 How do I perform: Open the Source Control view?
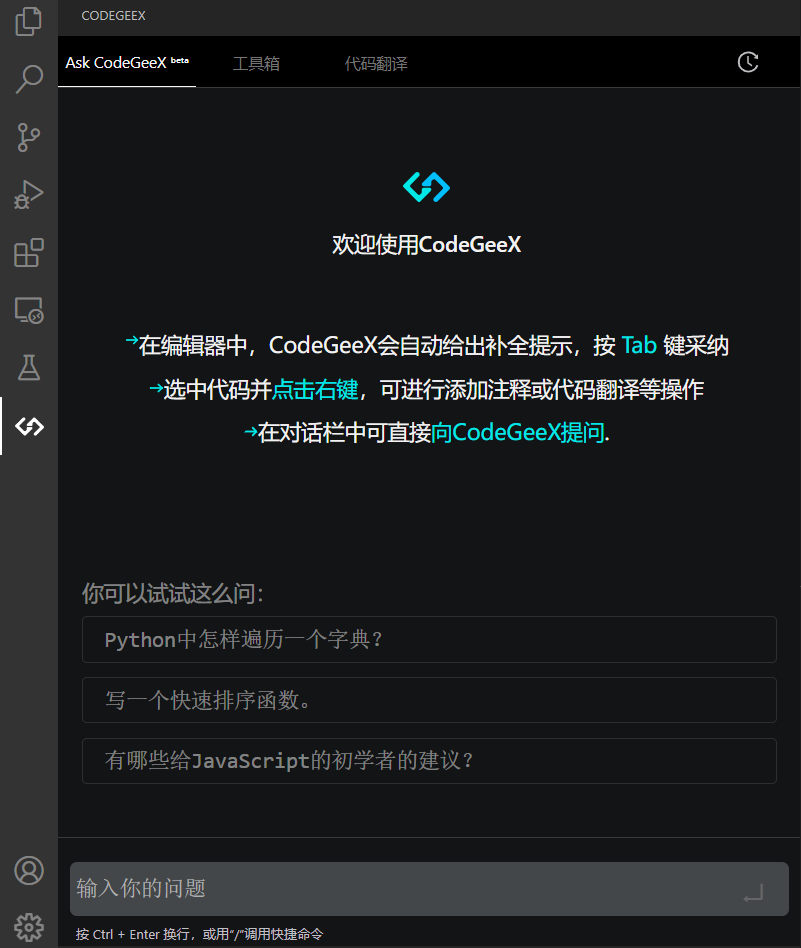(x=29, y=137)
